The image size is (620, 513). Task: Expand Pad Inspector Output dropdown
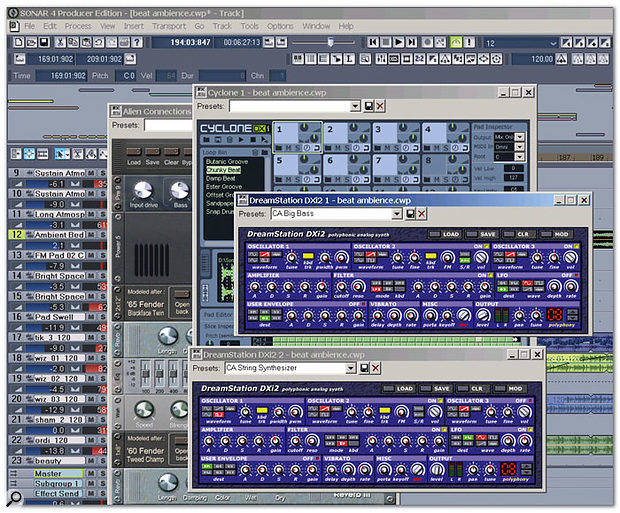(x=520, y=137)
